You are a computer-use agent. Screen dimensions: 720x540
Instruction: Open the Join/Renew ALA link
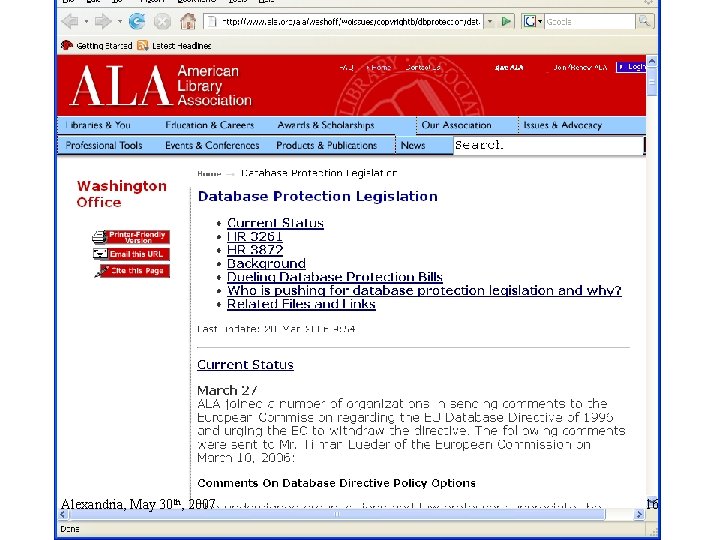pos(580,68)
